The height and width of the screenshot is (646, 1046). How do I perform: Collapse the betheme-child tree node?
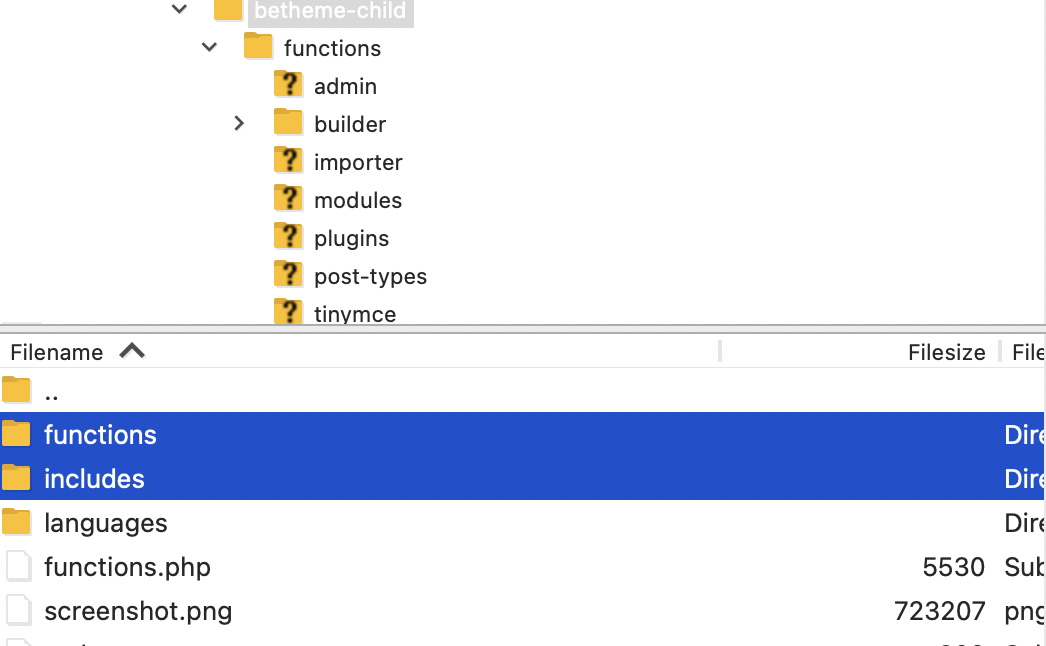coord(180,10)
